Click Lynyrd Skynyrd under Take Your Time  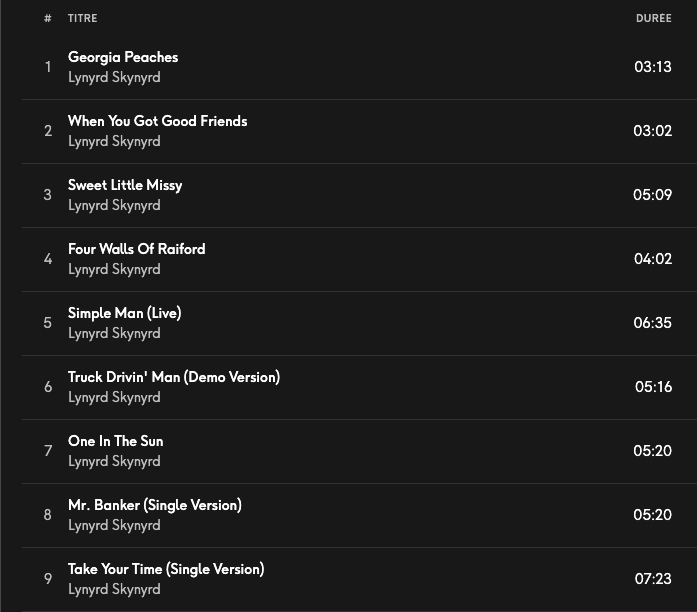[x=114, y=589]
